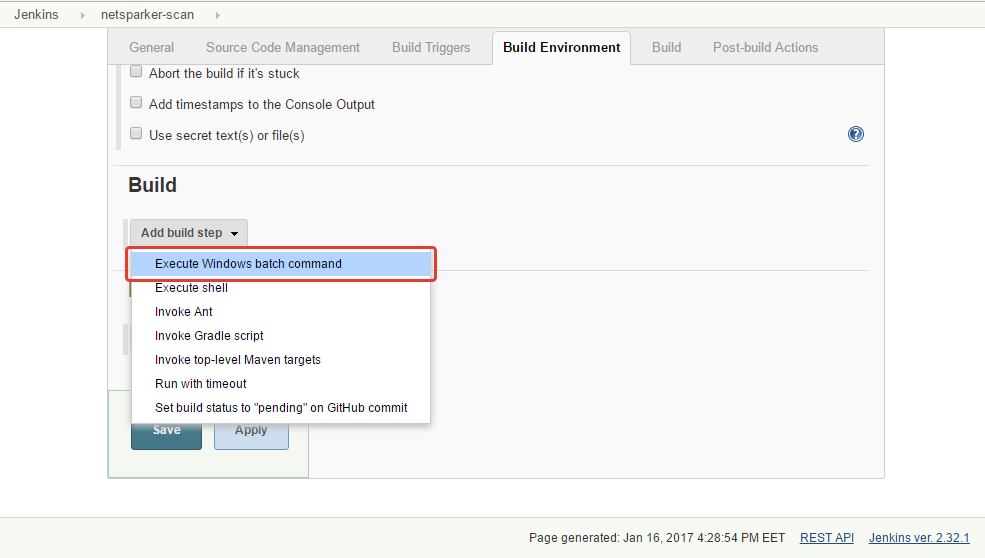
Task: Jump to Post-build Actions tab
Action: click(x=765, y=47)
